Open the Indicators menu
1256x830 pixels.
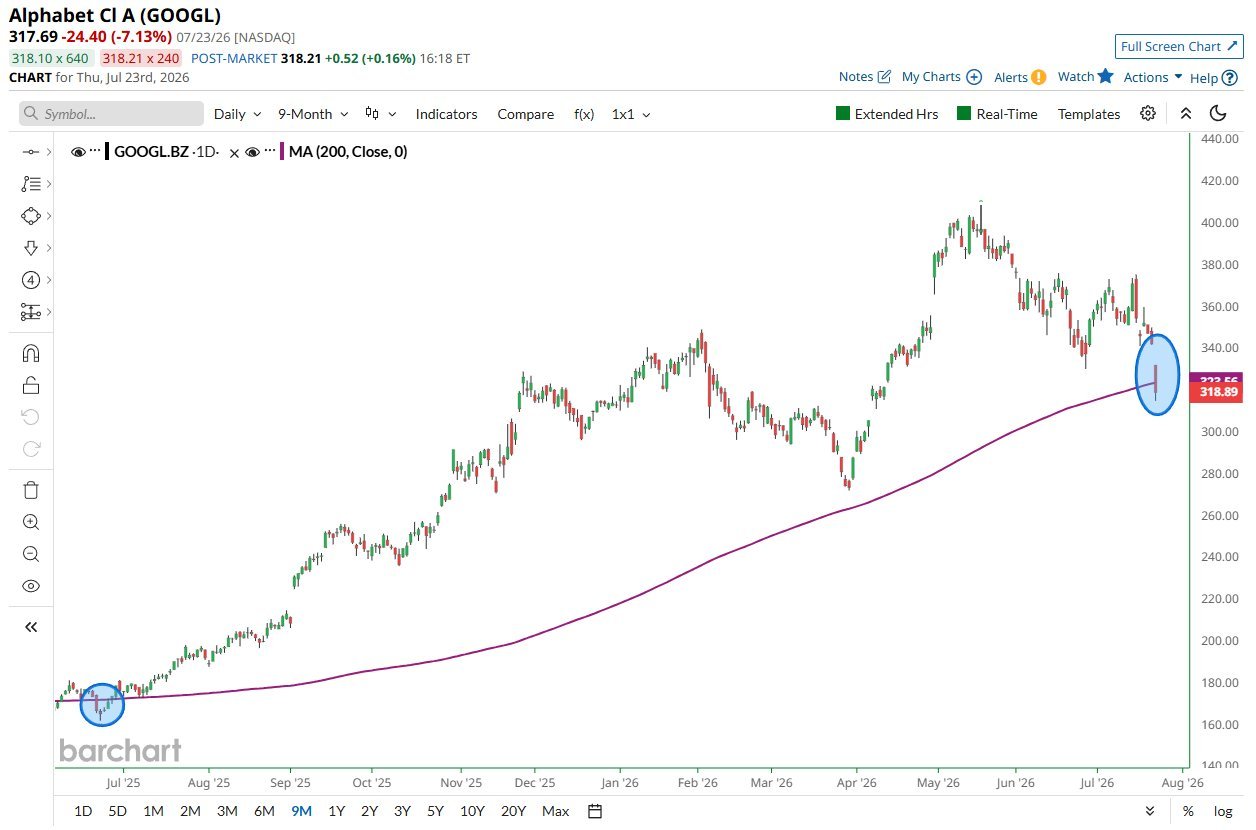[x=446, y=114]
